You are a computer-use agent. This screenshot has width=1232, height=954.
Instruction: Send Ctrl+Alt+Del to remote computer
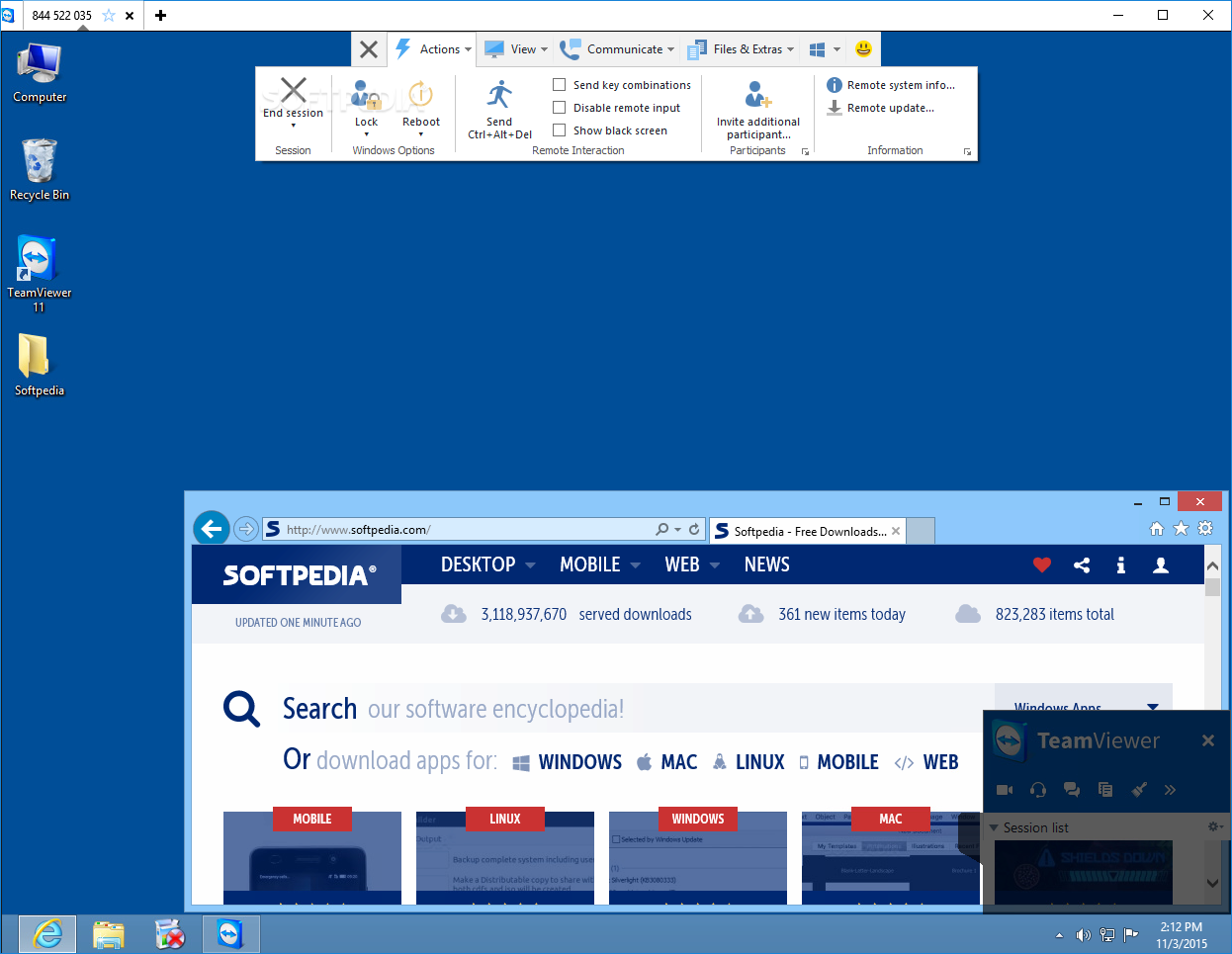point(499,109)
